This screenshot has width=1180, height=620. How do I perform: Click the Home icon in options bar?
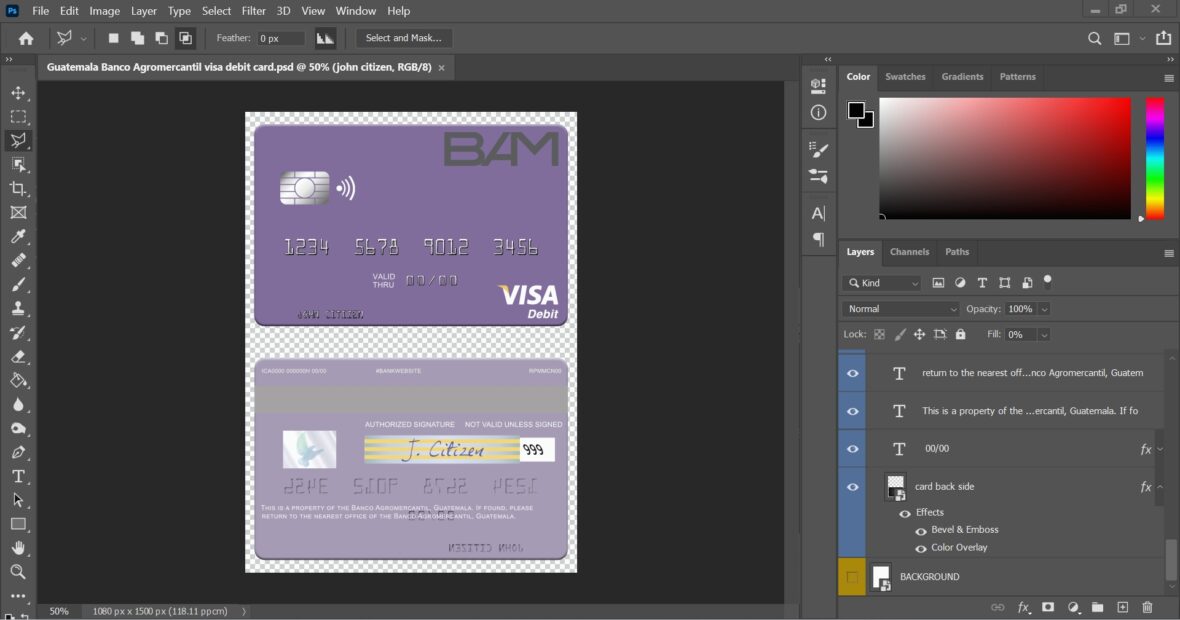pos(26,38)
